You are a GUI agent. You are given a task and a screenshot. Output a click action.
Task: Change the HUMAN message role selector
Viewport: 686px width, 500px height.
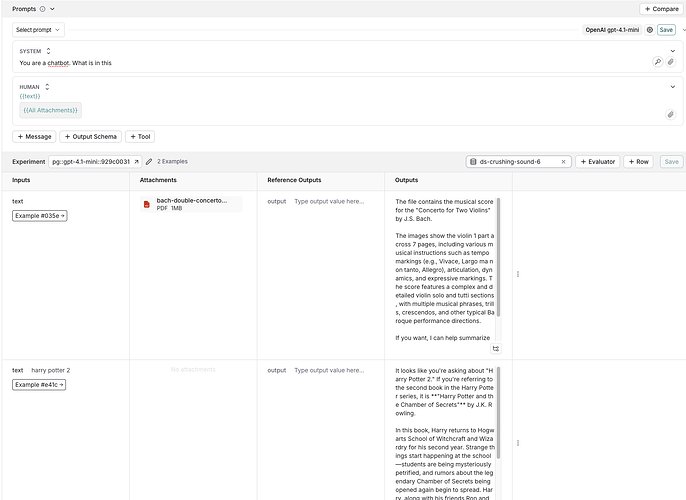pyautogui.click(x=47, y=87)
